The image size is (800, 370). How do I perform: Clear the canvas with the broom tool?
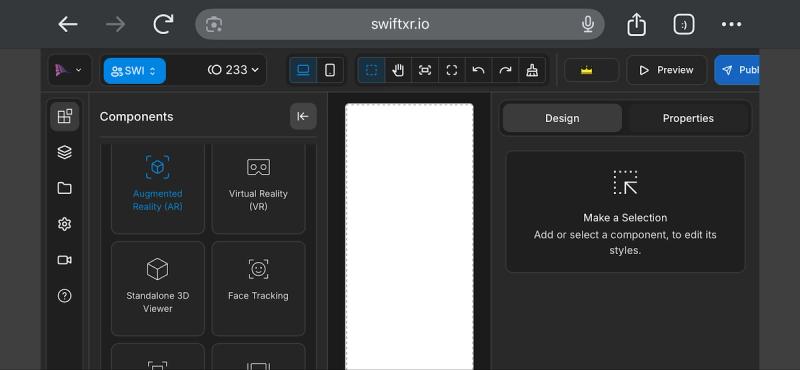coord(532,70)
